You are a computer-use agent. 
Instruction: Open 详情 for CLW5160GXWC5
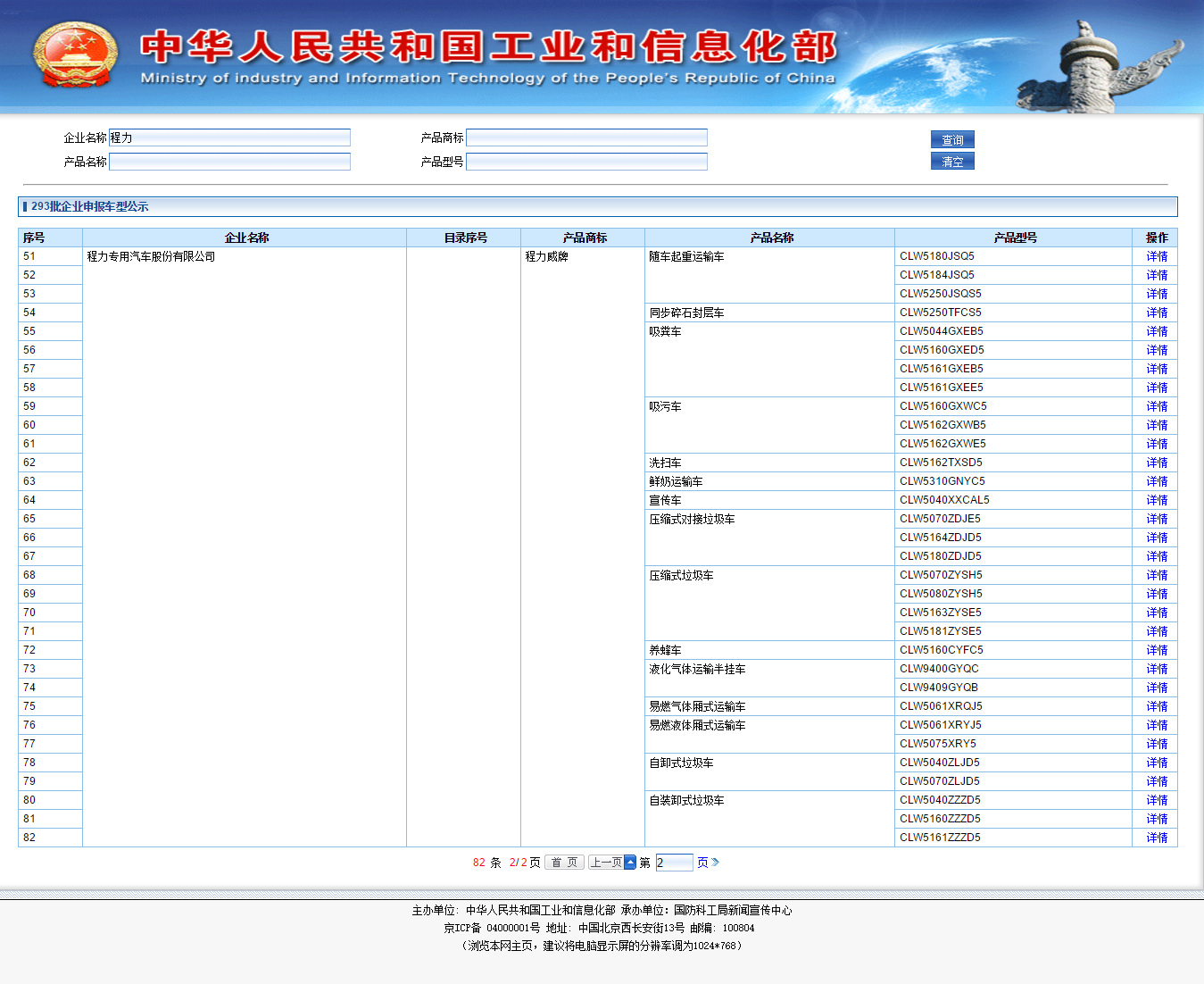tap(1157, 406)
